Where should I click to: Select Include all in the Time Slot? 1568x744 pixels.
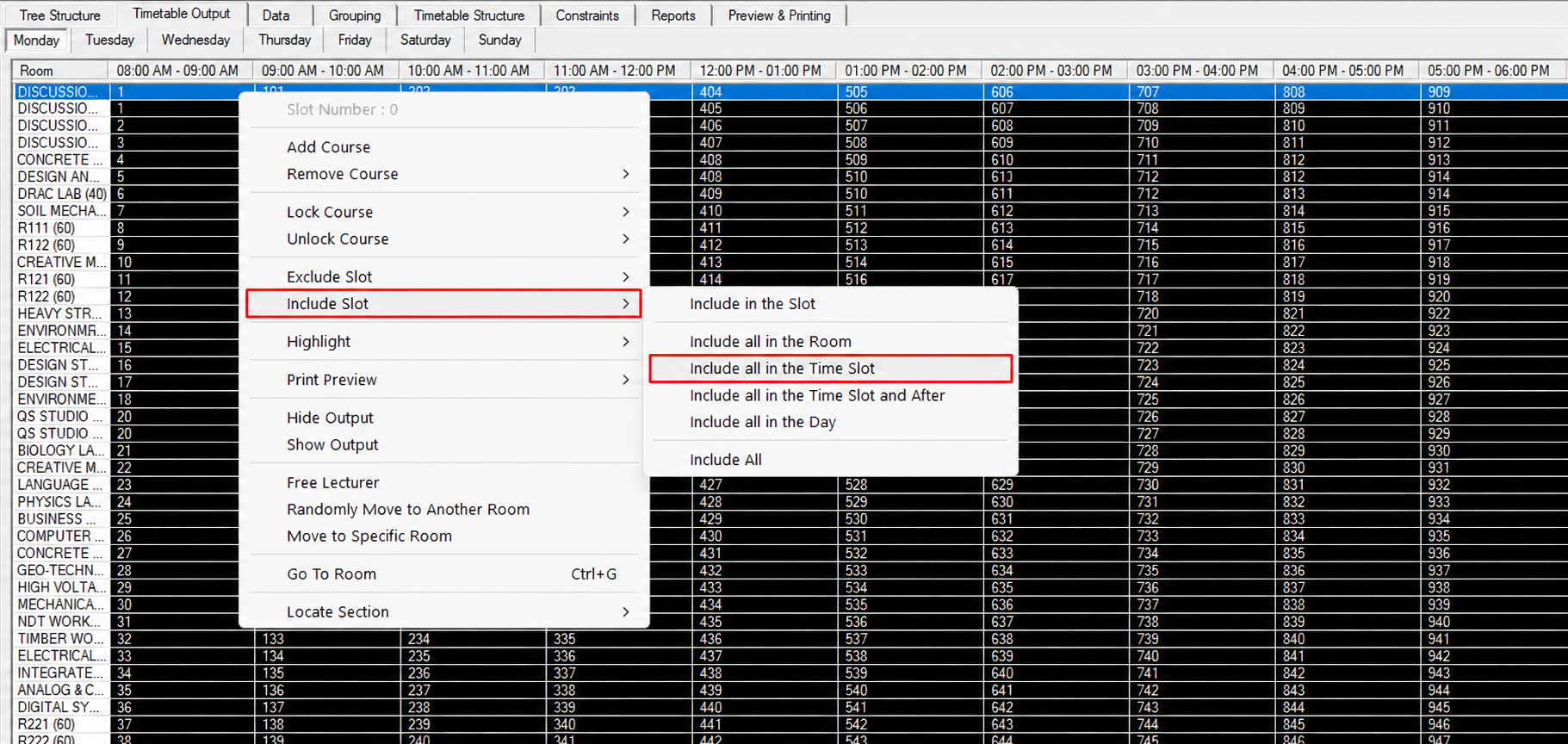[830, 369]
